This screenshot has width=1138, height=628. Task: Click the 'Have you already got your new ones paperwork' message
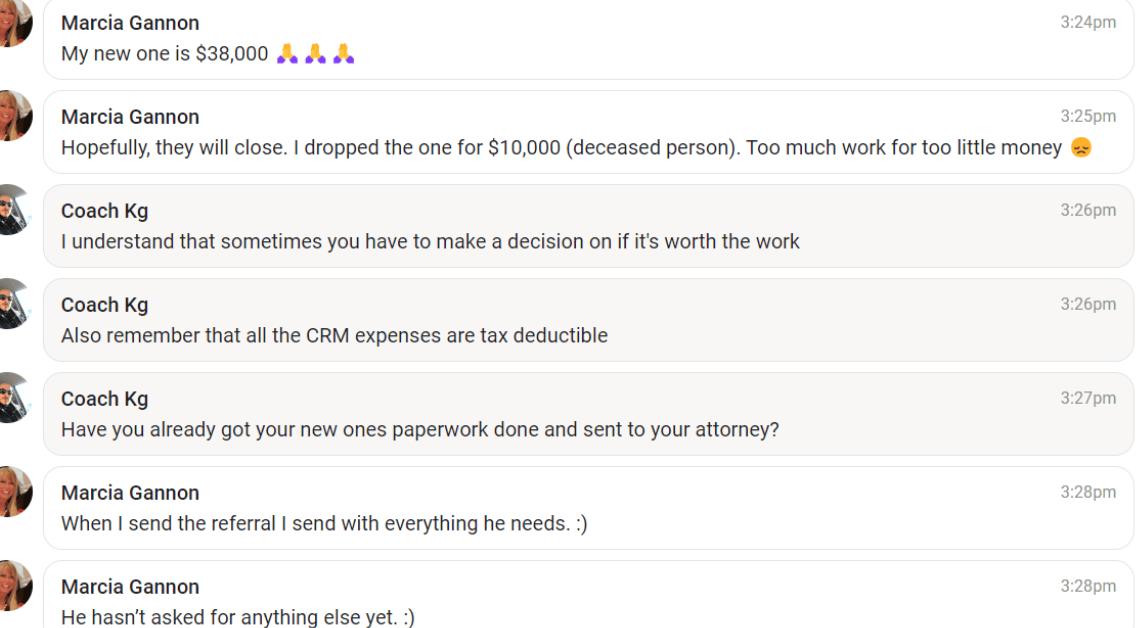(x=419, y=430)
